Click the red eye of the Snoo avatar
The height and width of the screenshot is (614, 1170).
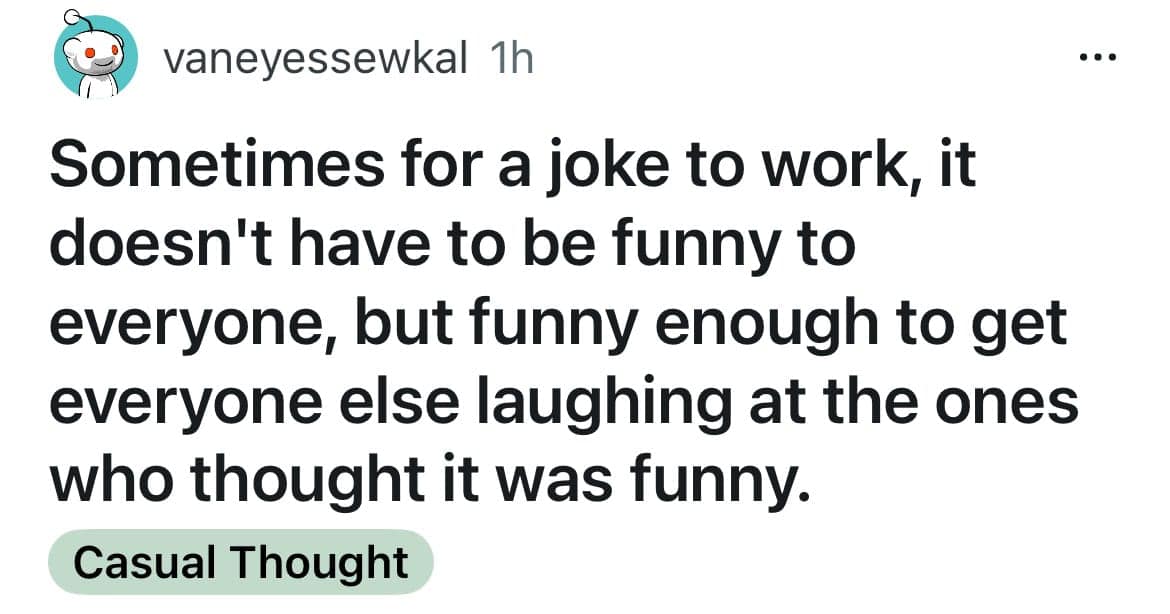[89, 51]
